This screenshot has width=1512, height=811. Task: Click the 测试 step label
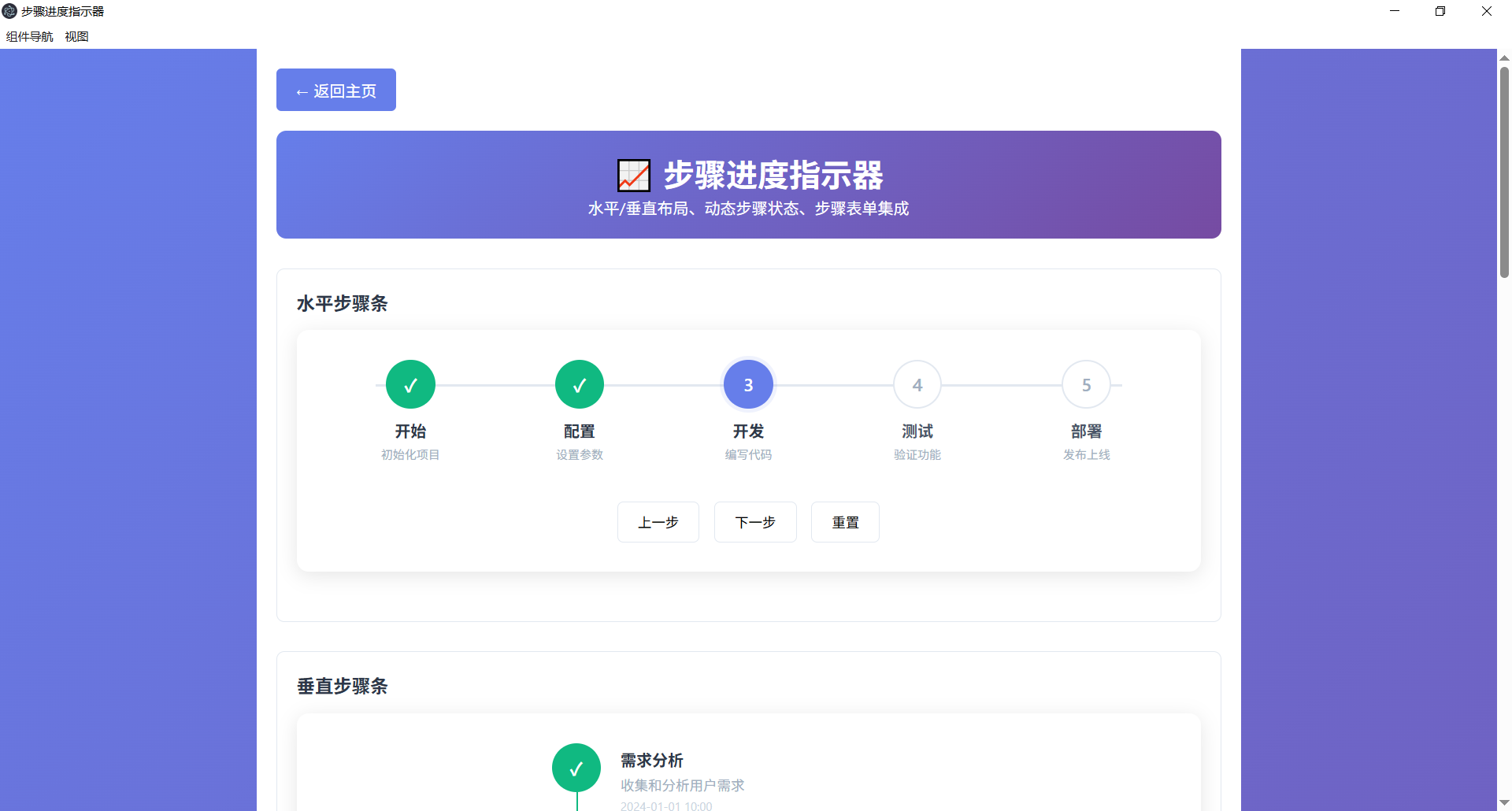[917, 431]
